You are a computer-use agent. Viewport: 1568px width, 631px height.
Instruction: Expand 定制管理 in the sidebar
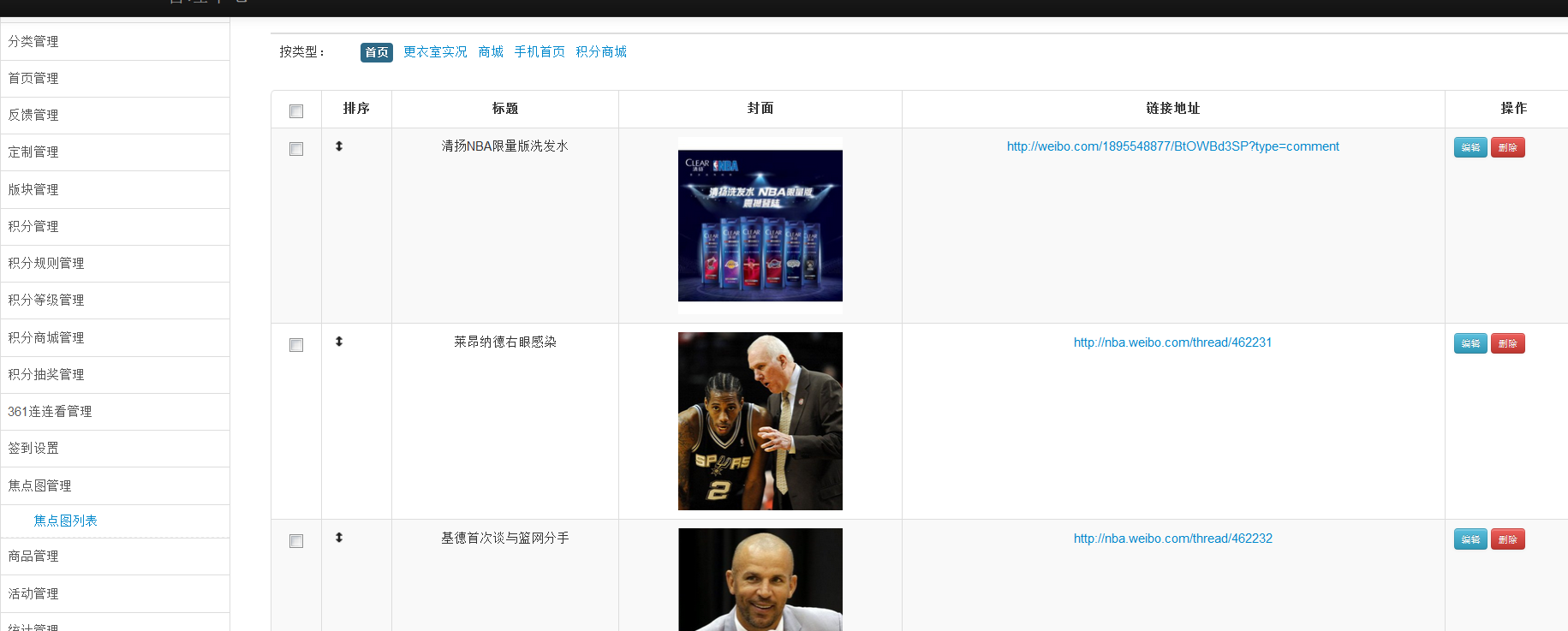115,152
